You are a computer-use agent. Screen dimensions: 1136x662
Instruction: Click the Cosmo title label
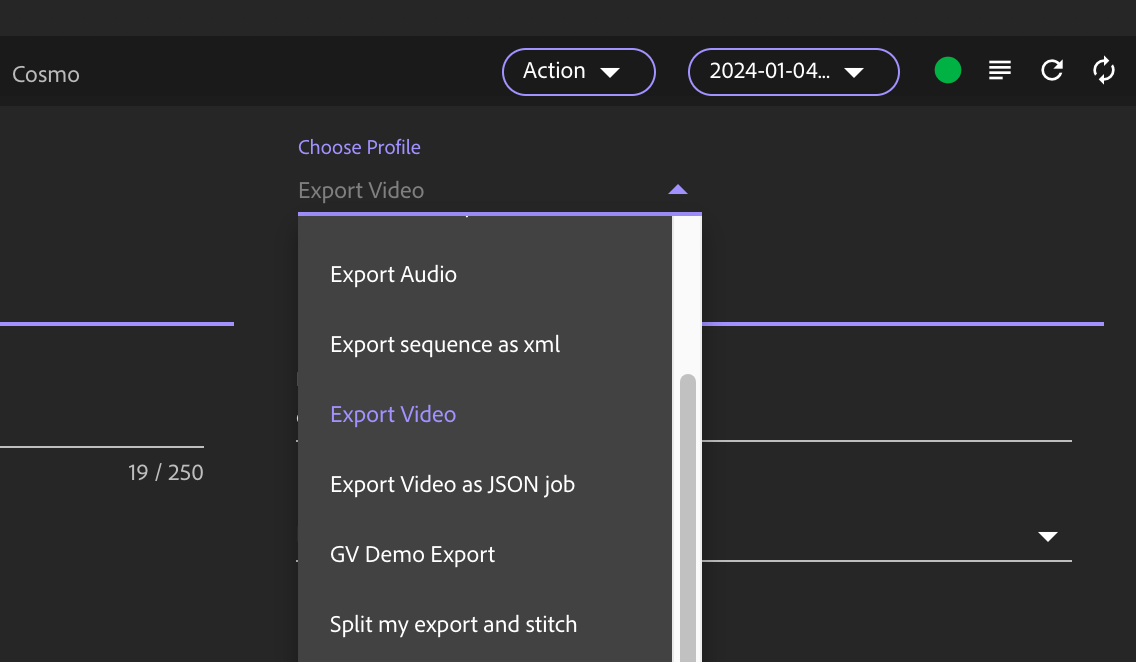[x=45, y=74]
